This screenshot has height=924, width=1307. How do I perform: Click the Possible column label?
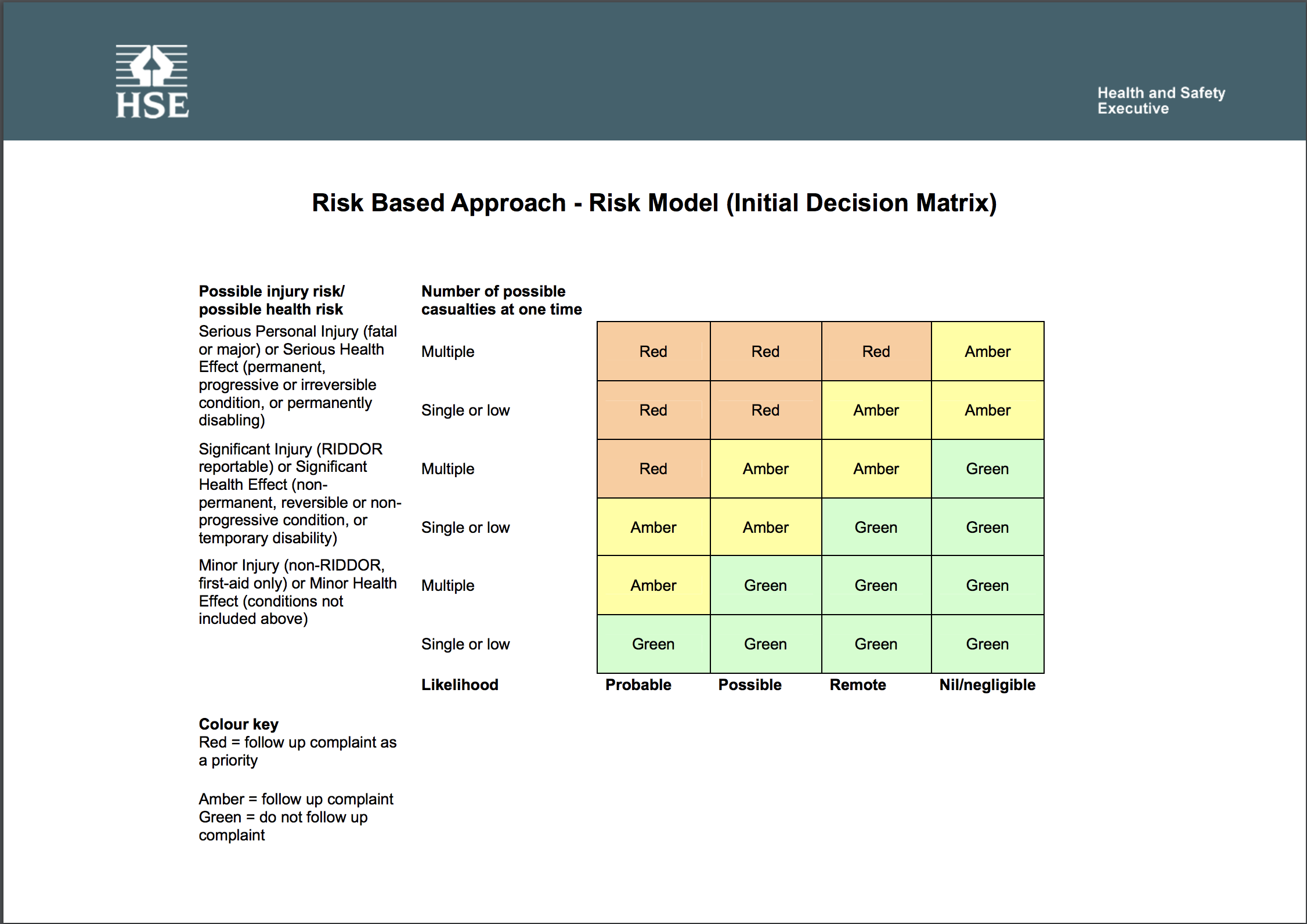750,685
